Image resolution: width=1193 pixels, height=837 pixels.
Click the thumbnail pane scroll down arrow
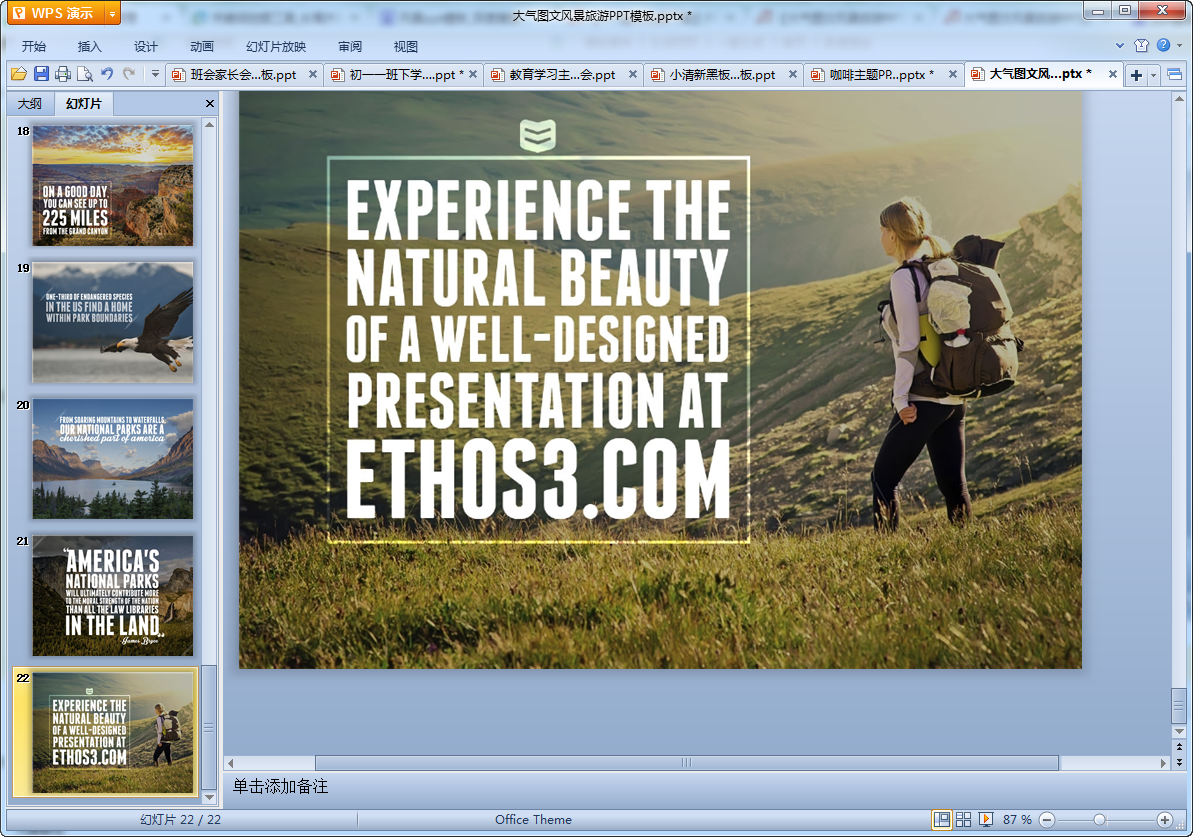click(209, 797)
